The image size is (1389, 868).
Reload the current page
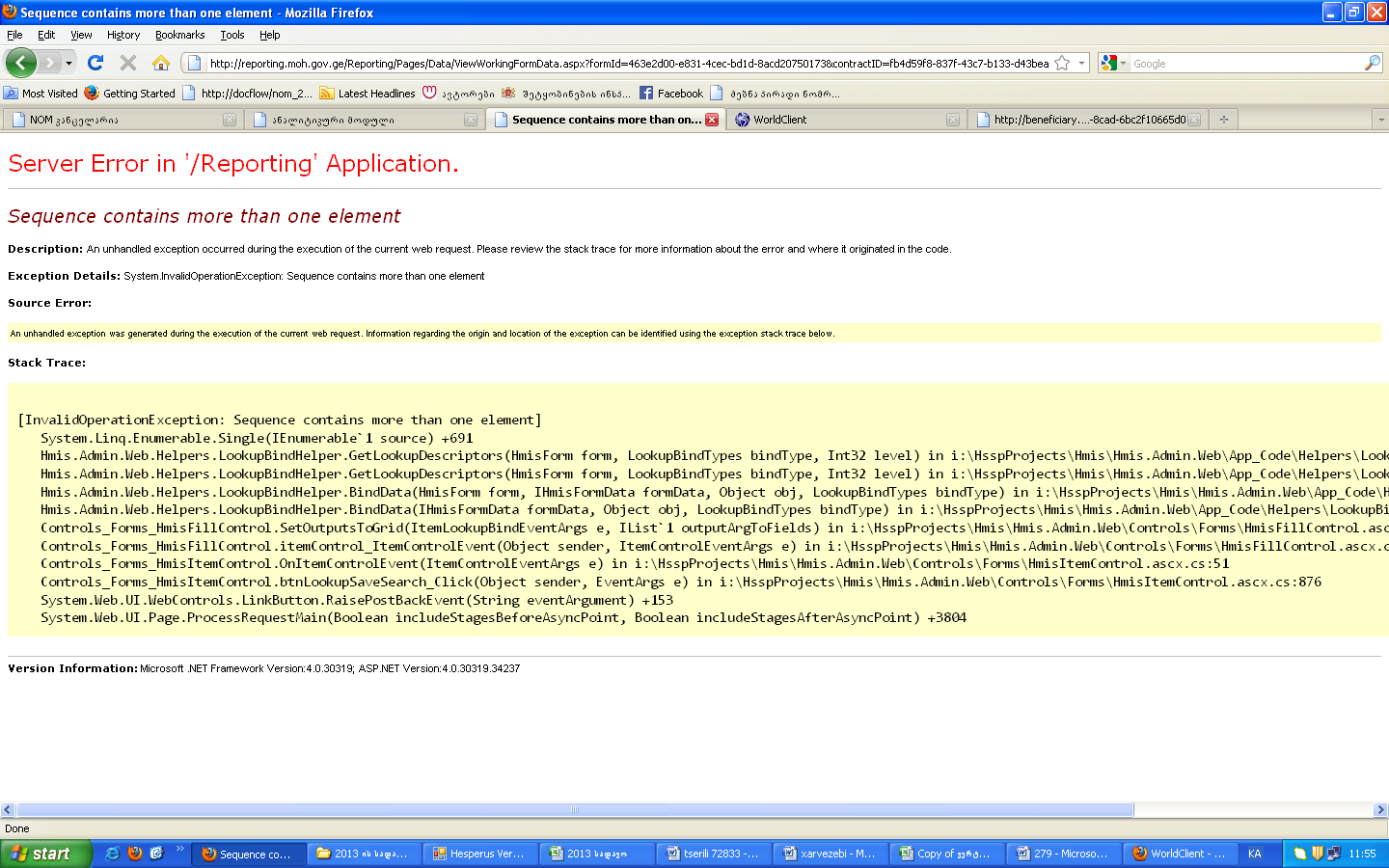point(95,63)
